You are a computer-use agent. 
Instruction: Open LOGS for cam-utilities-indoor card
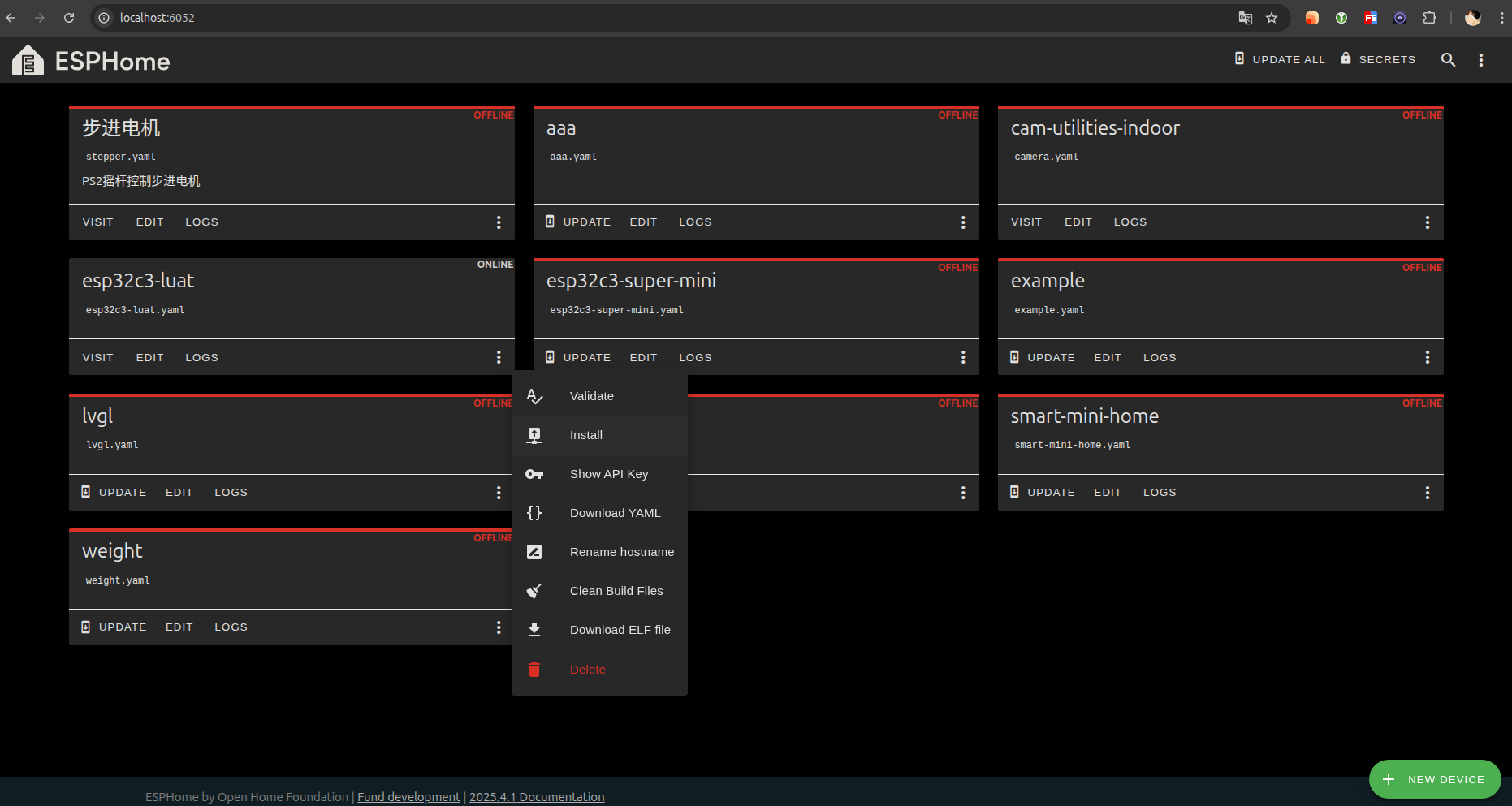tap(1130, 222)
